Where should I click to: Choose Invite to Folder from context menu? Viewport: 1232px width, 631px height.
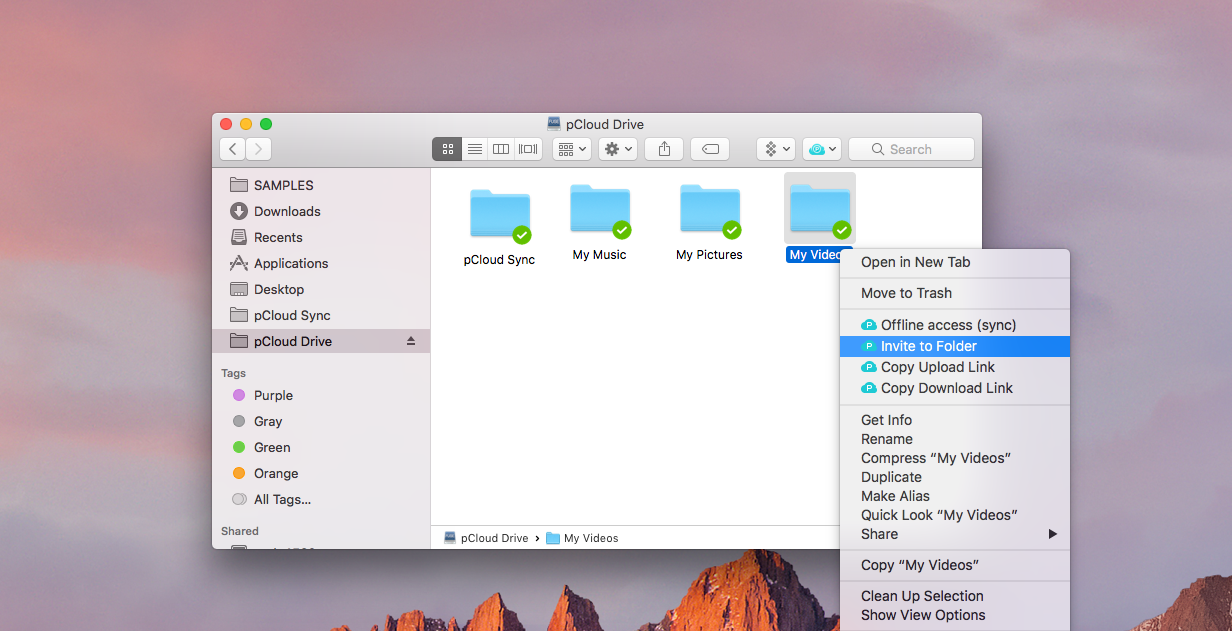click(x=928, y=346)
